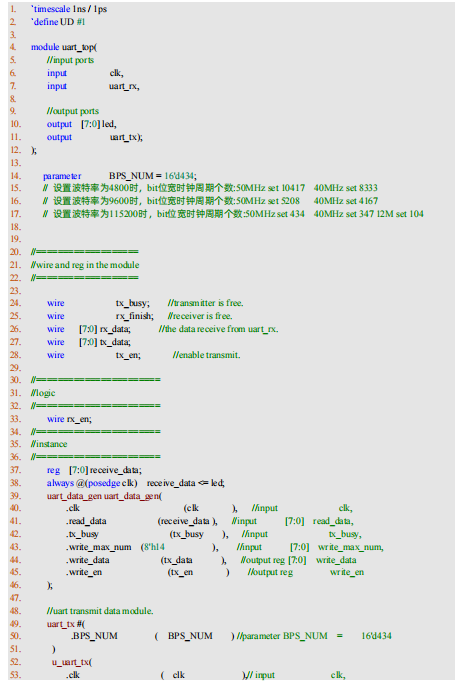This screenshot has width=466, height=691.
Task: Click the [7:0] rx_data; wire declaration
Action: [x=105, y=329]
